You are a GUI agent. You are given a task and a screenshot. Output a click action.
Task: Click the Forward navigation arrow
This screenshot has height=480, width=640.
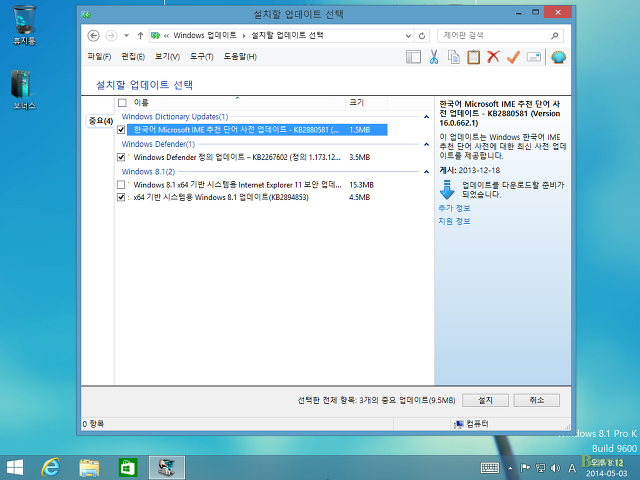click(111, 36)
